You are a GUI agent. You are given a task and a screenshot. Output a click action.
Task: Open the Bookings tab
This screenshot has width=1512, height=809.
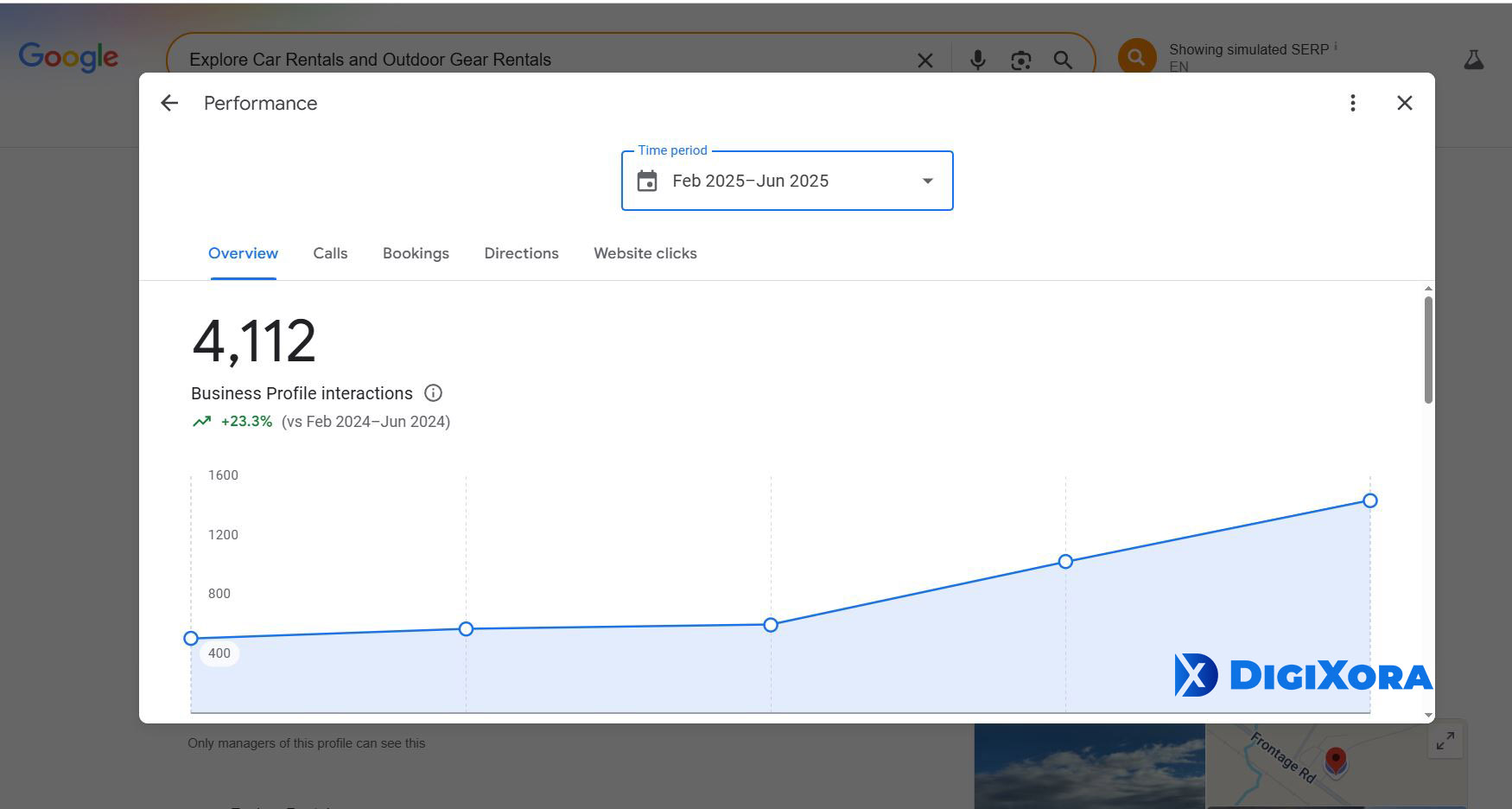click(x=416, y=253)
